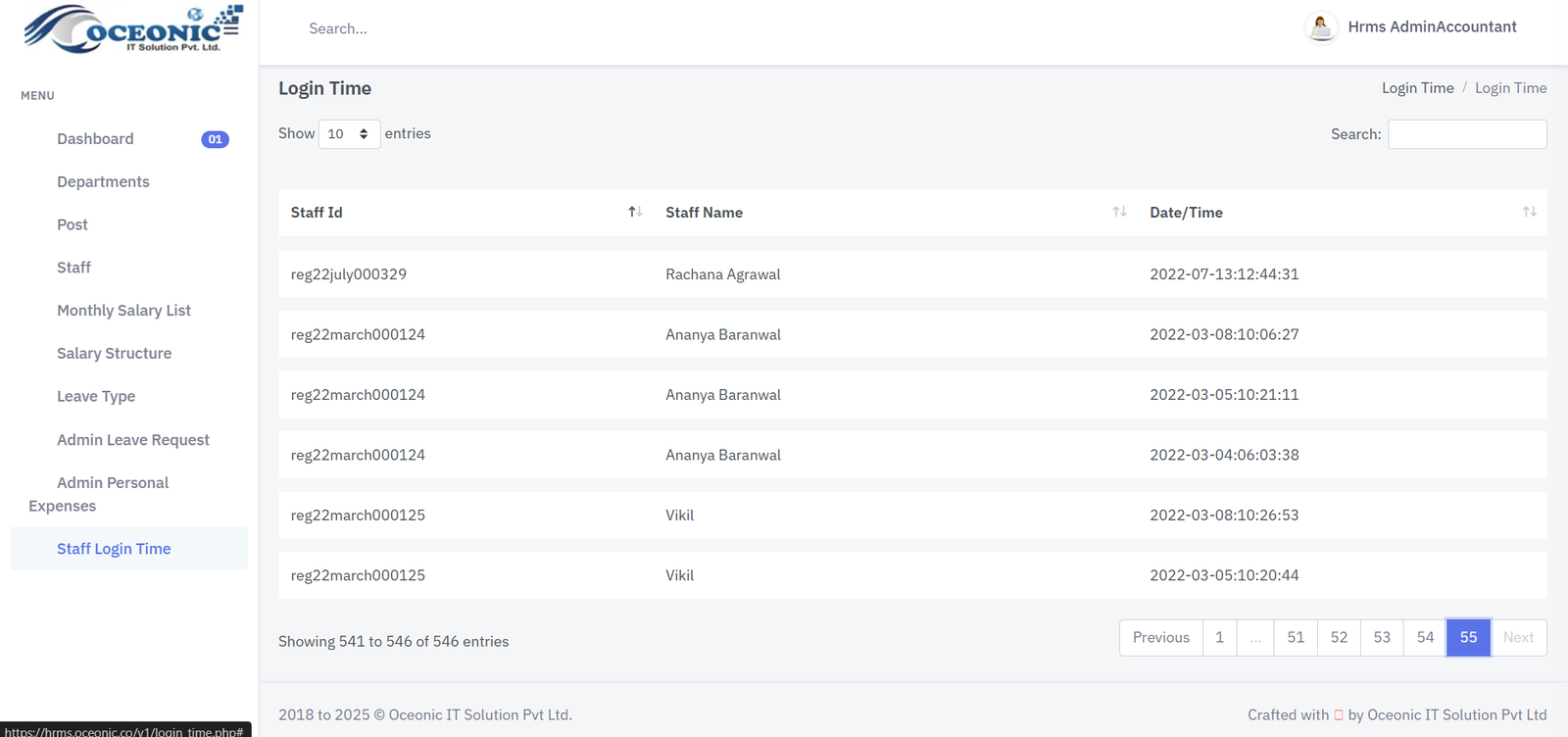Click the Oceonic IT Solution logo

pos(132,28)
